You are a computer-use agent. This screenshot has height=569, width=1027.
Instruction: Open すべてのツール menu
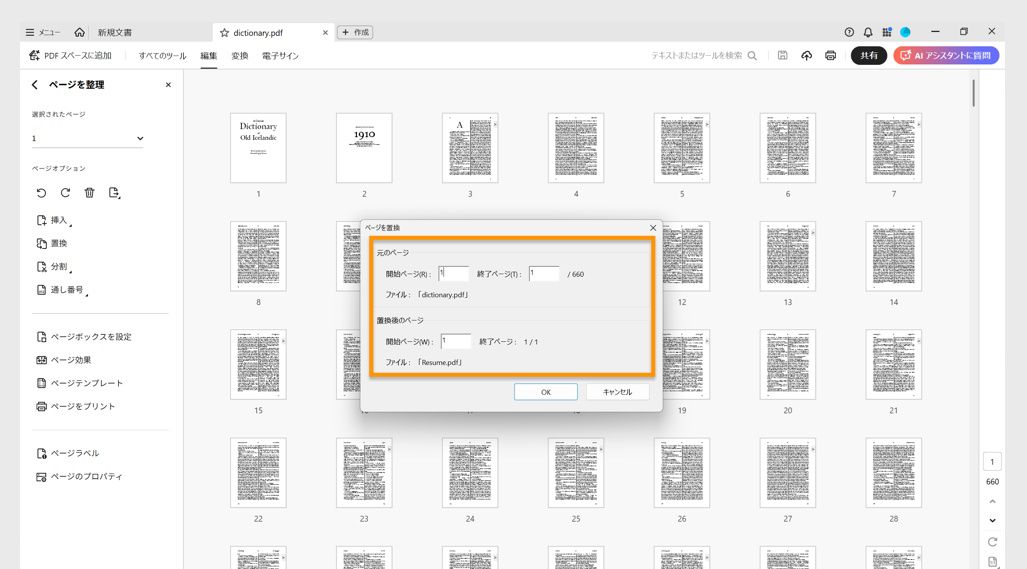[162, 56]
